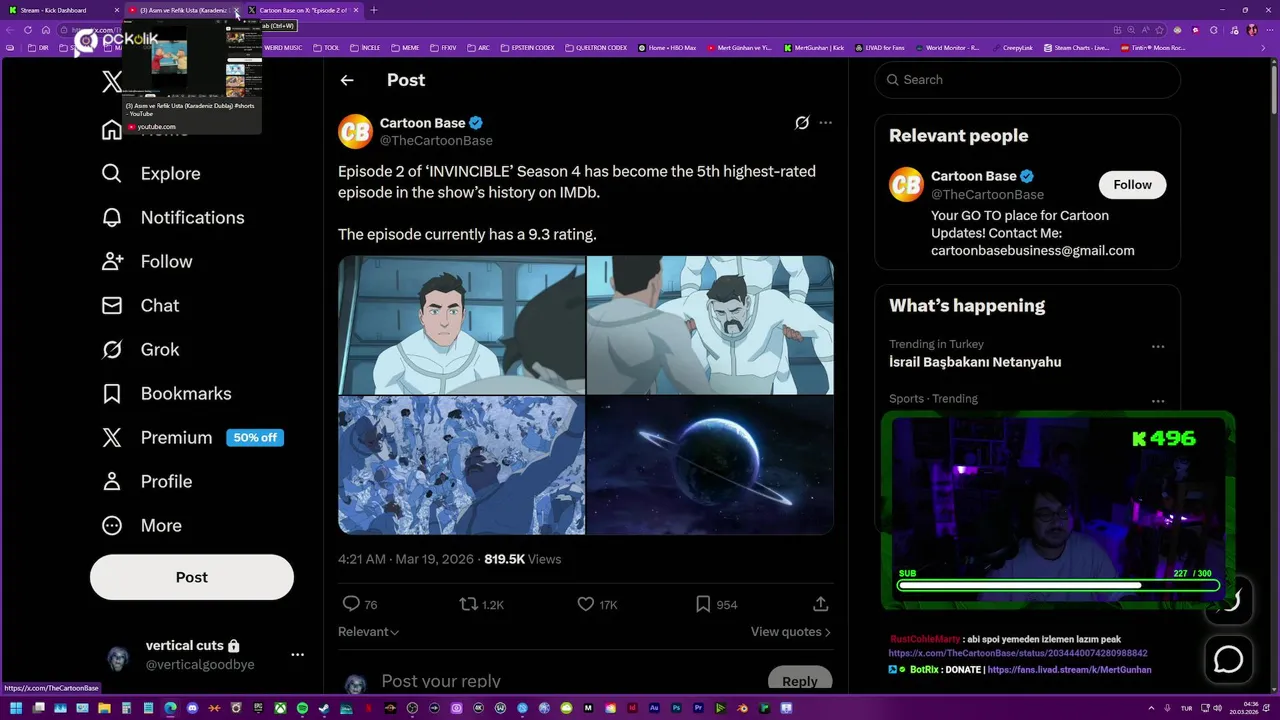The height and width of the screenshot is (720, 1280).
Task: Open the ringed planet image in post
Action: click(x=710, y=465)
